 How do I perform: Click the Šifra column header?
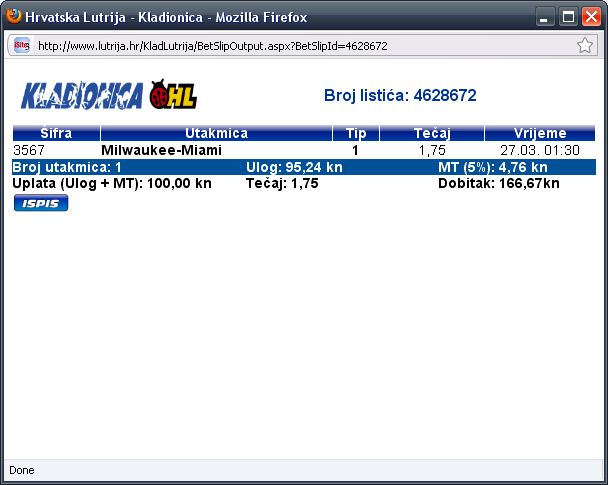pos(56,133)
